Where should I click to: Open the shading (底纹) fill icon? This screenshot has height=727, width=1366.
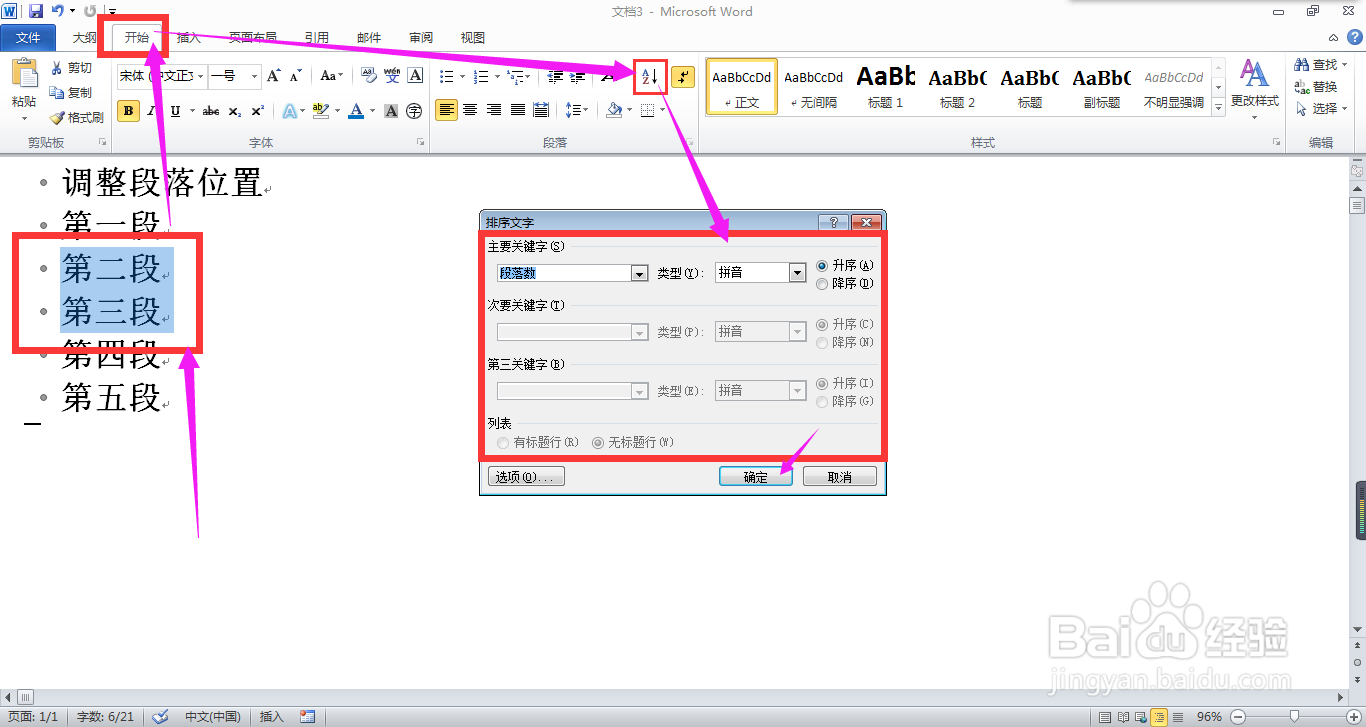point(616,110)
